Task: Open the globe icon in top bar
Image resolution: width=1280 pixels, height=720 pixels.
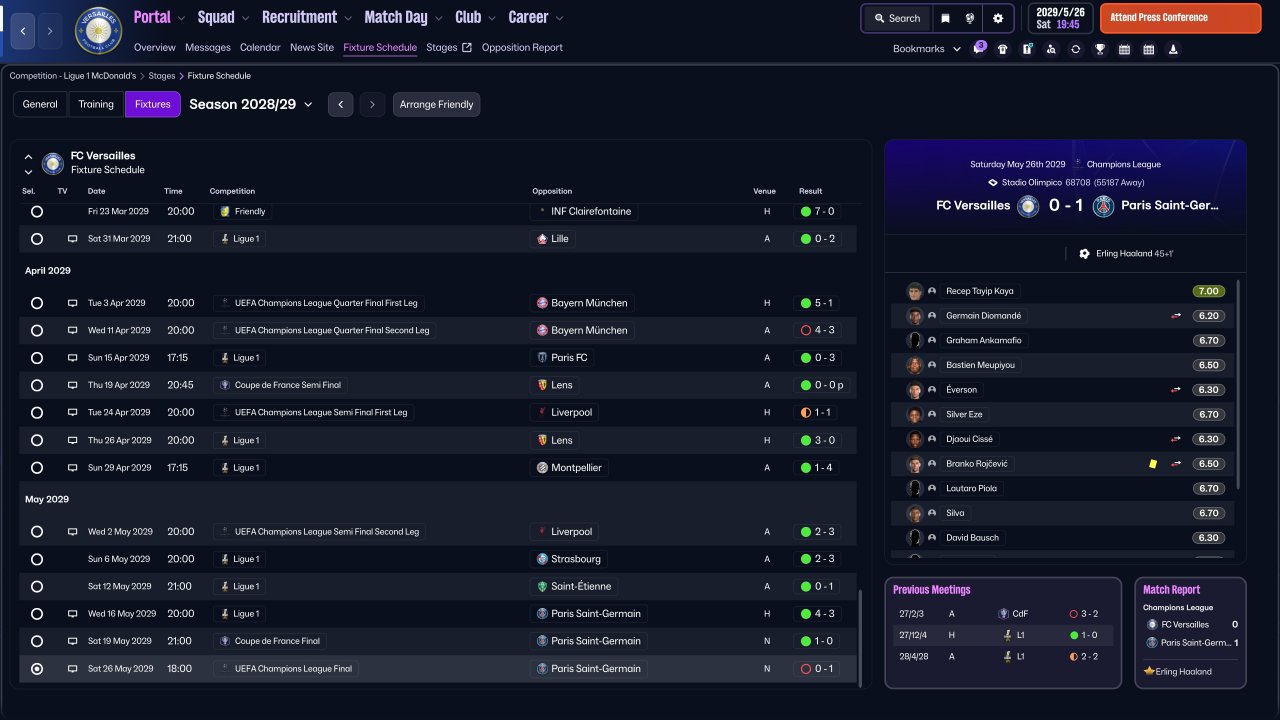Action: point(969,18)
